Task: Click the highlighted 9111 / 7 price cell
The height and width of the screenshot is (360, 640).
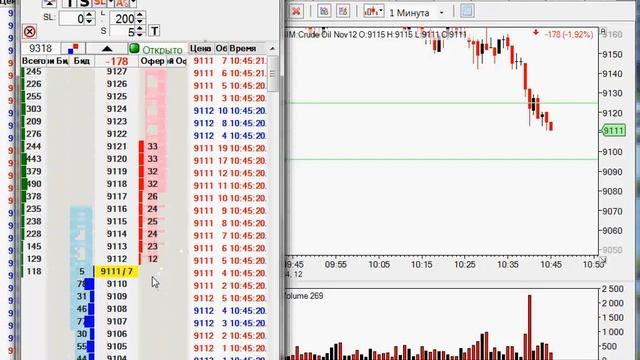Action: pos(116,271)
